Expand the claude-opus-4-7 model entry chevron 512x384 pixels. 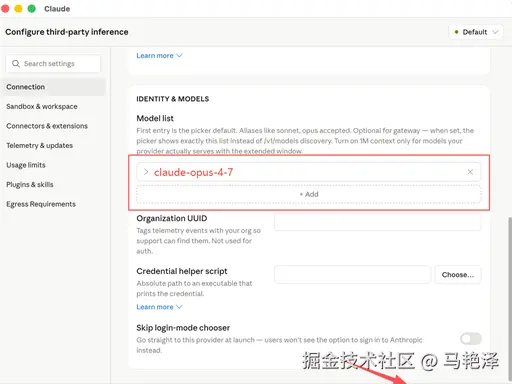(x=146, y=172)
